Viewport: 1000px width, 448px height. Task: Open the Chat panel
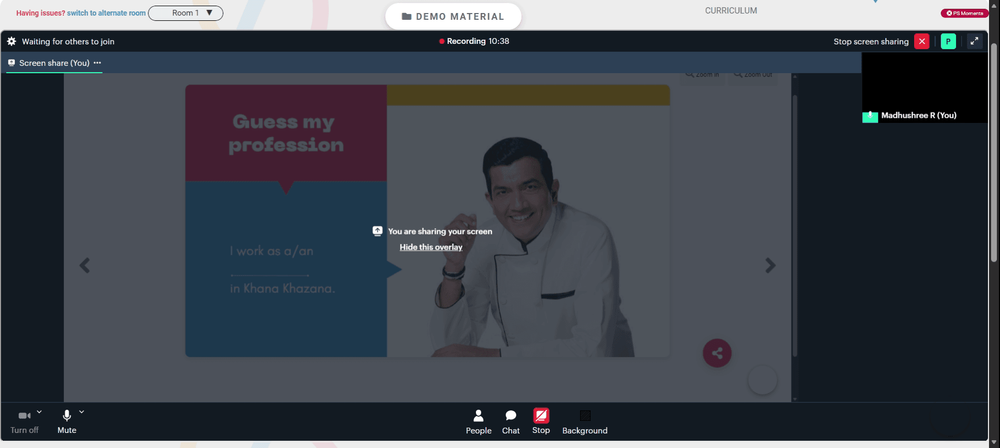511,422
